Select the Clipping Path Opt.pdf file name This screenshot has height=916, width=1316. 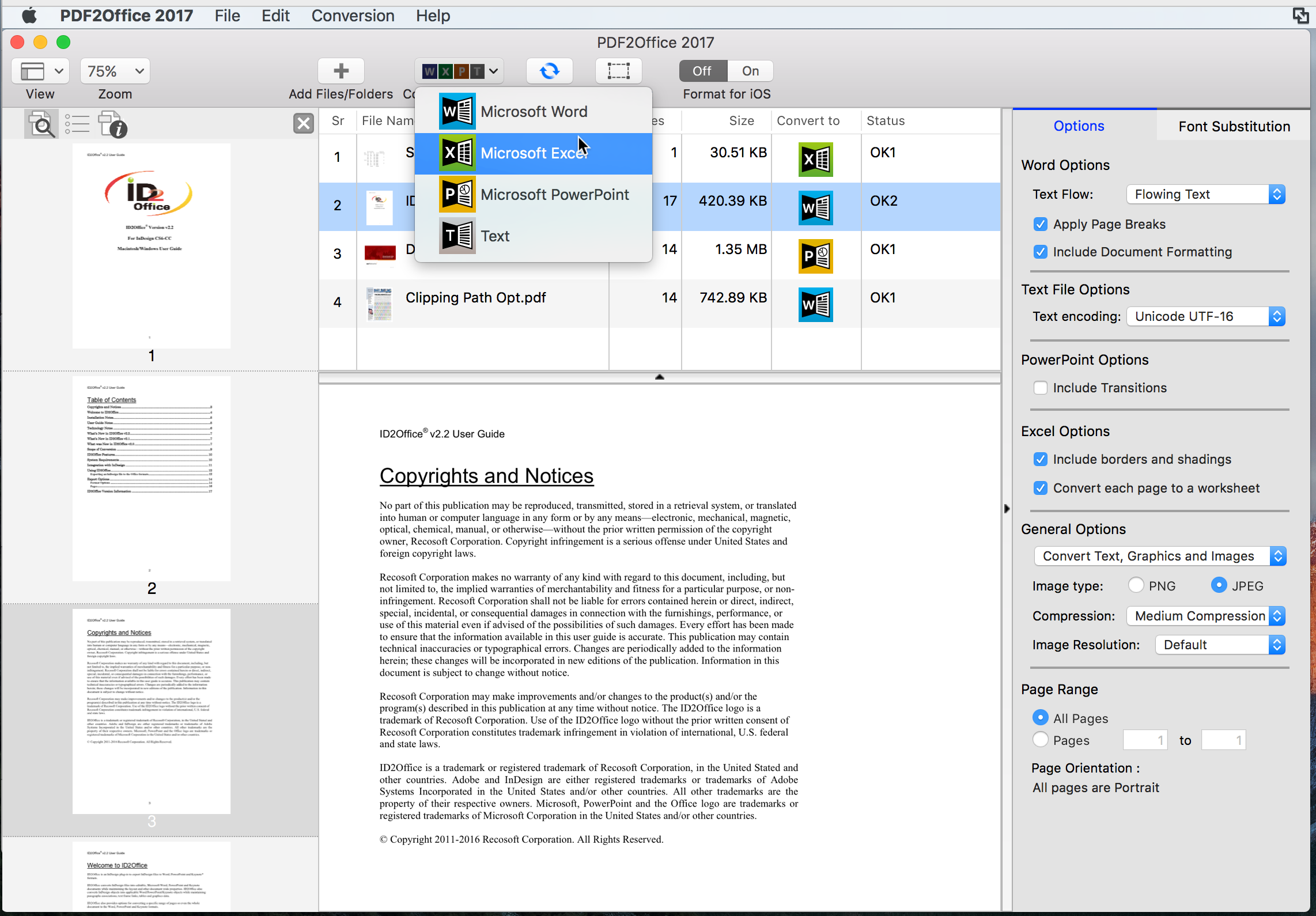pyautogui.click(x=475, y=298)
